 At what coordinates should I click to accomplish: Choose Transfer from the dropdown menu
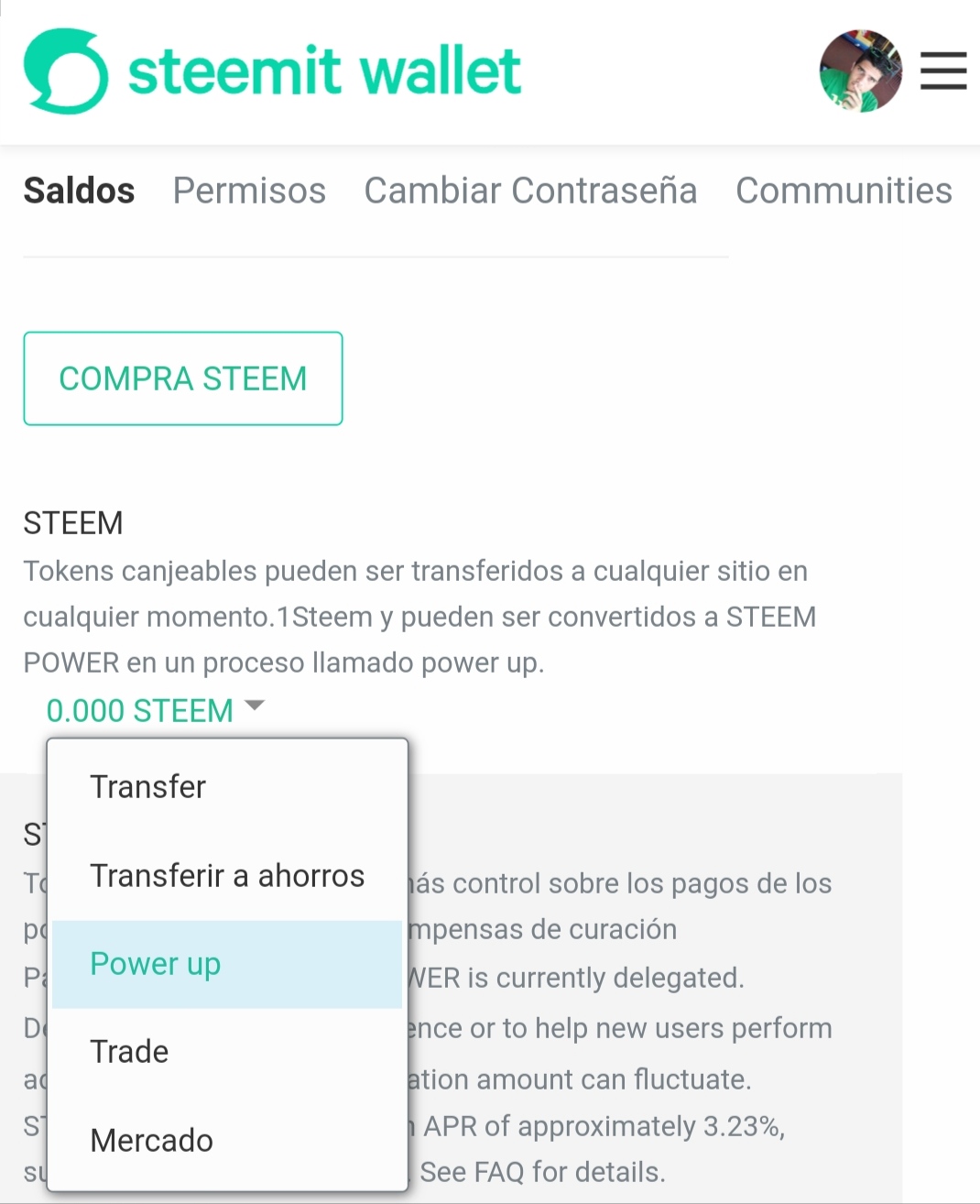coord(148,786)
